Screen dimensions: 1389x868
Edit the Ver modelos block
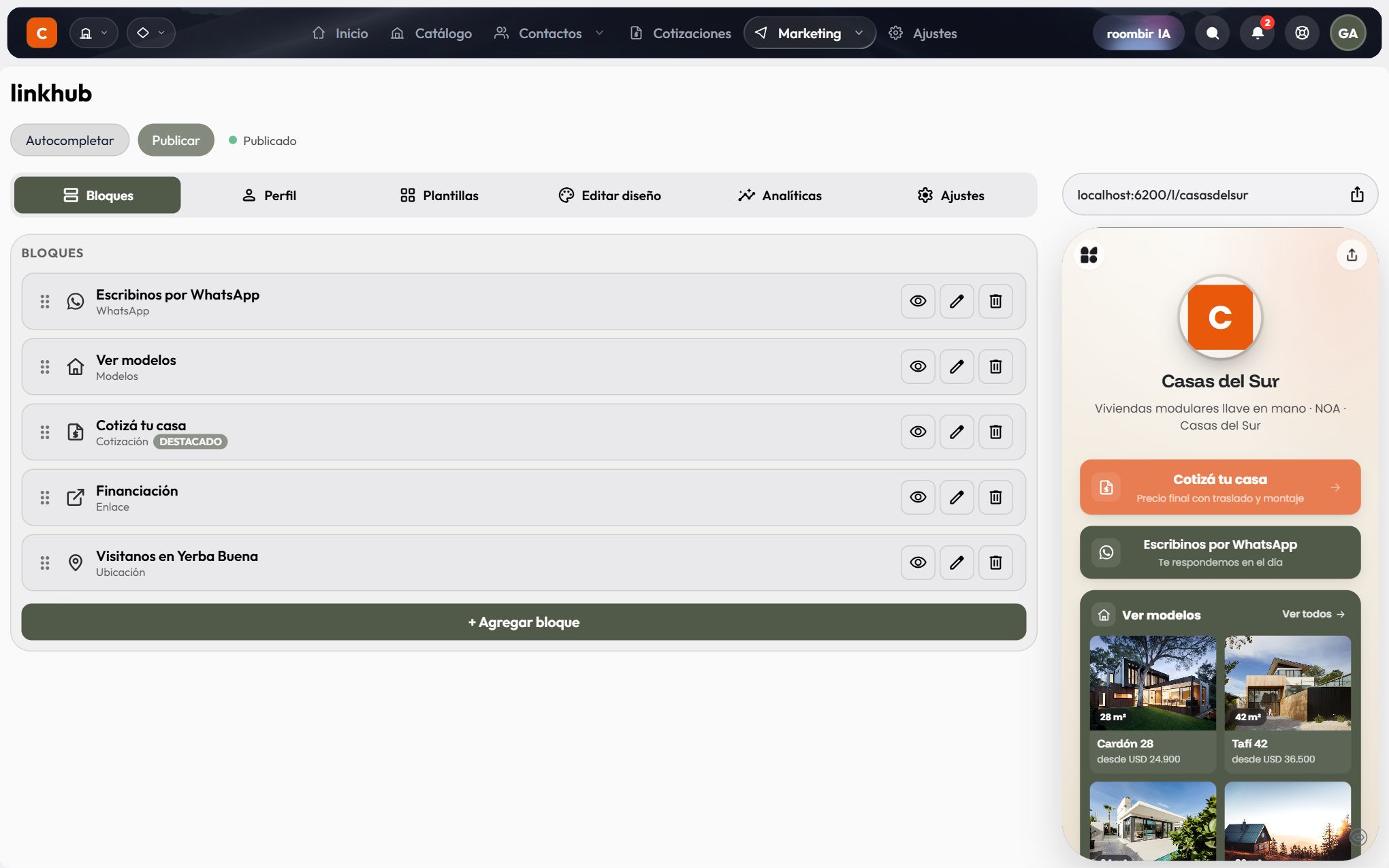point(957,366)
